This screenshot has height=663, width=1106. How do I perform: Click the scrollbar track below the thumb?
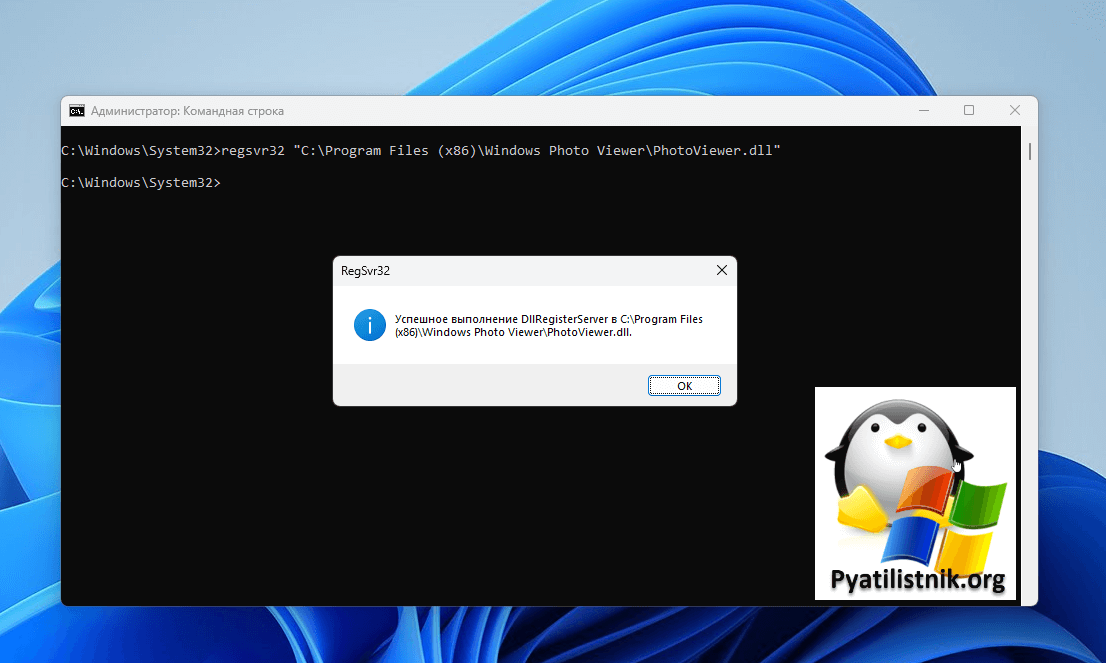coord(1030,400)
